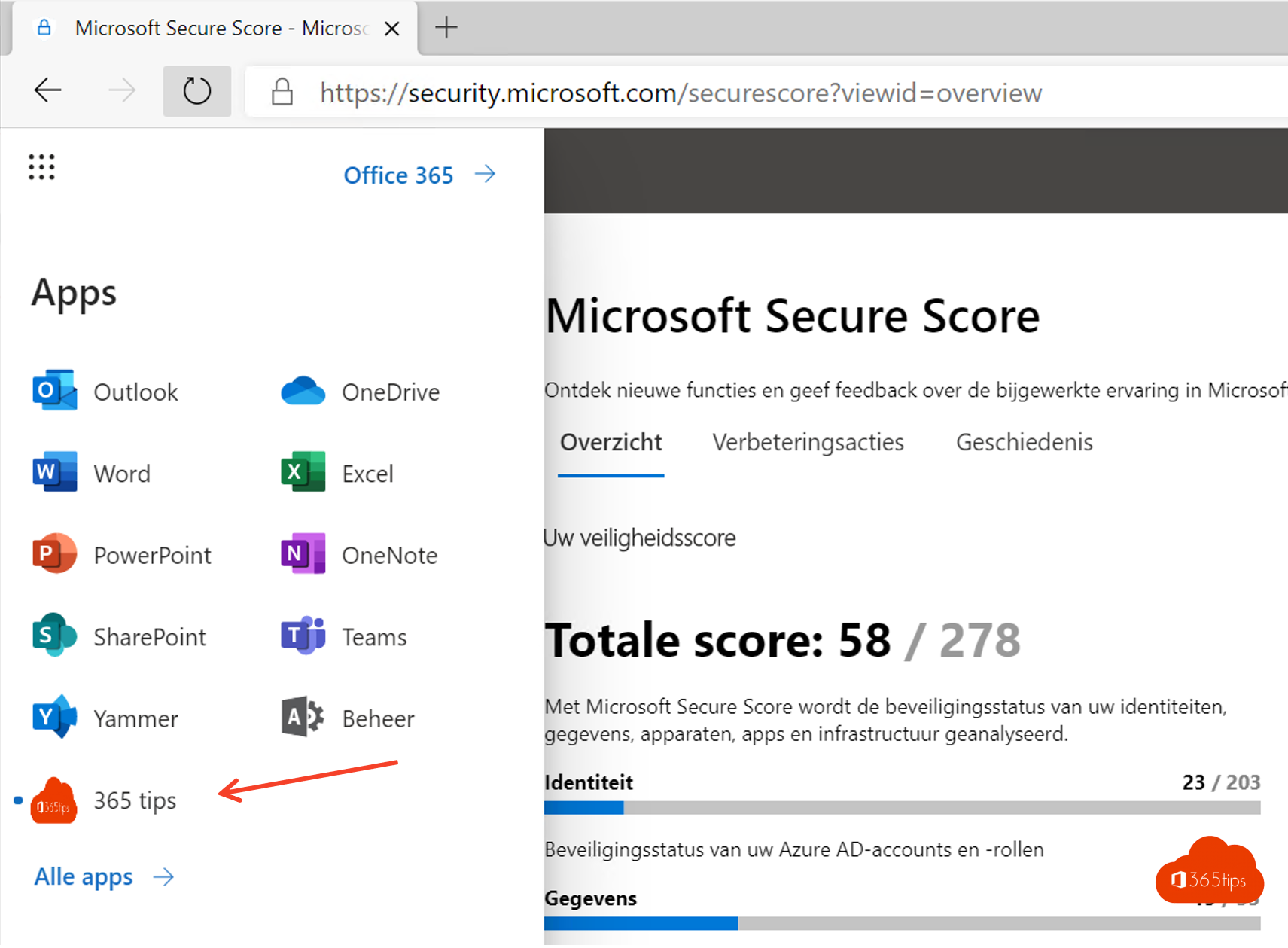Click 'Ontdek nieuwe functies' banner text

coord(915,390)
